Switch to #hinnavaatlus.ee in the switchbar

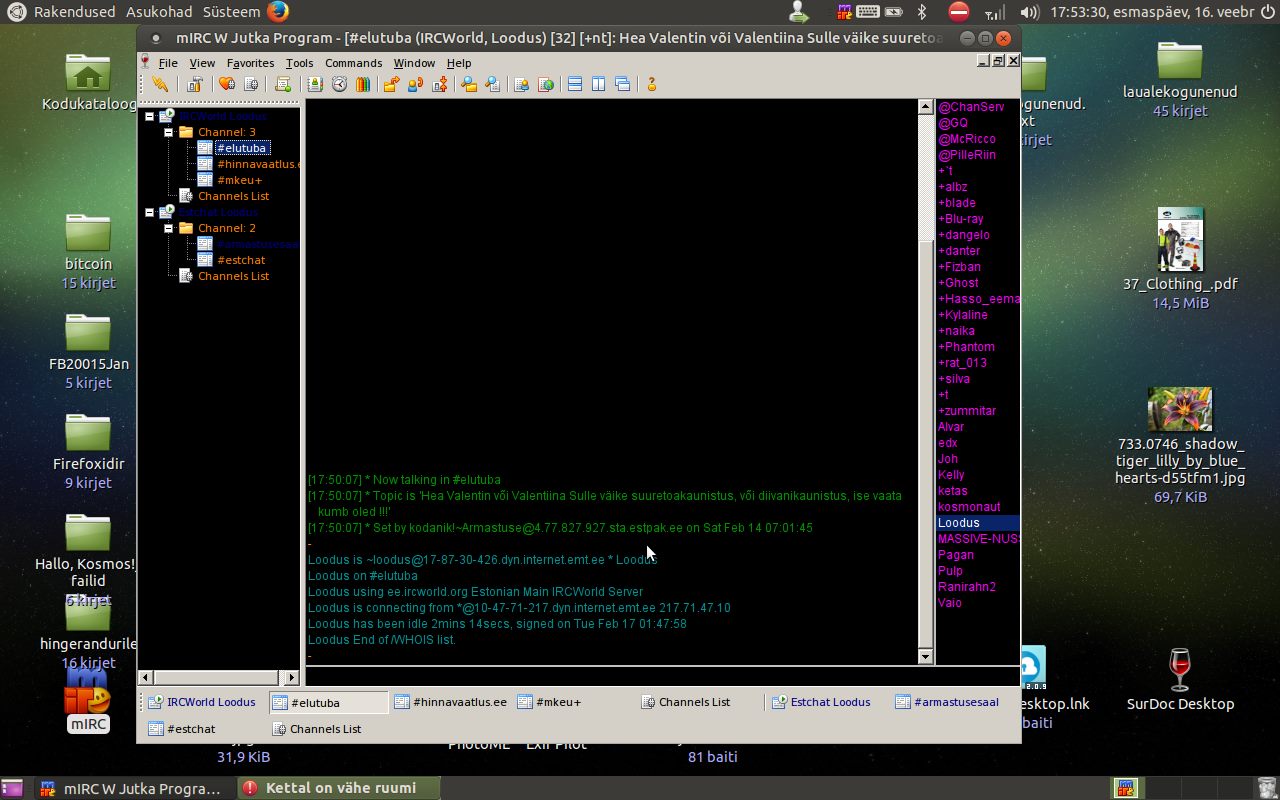pyautogui.click(x=450, y=702)
